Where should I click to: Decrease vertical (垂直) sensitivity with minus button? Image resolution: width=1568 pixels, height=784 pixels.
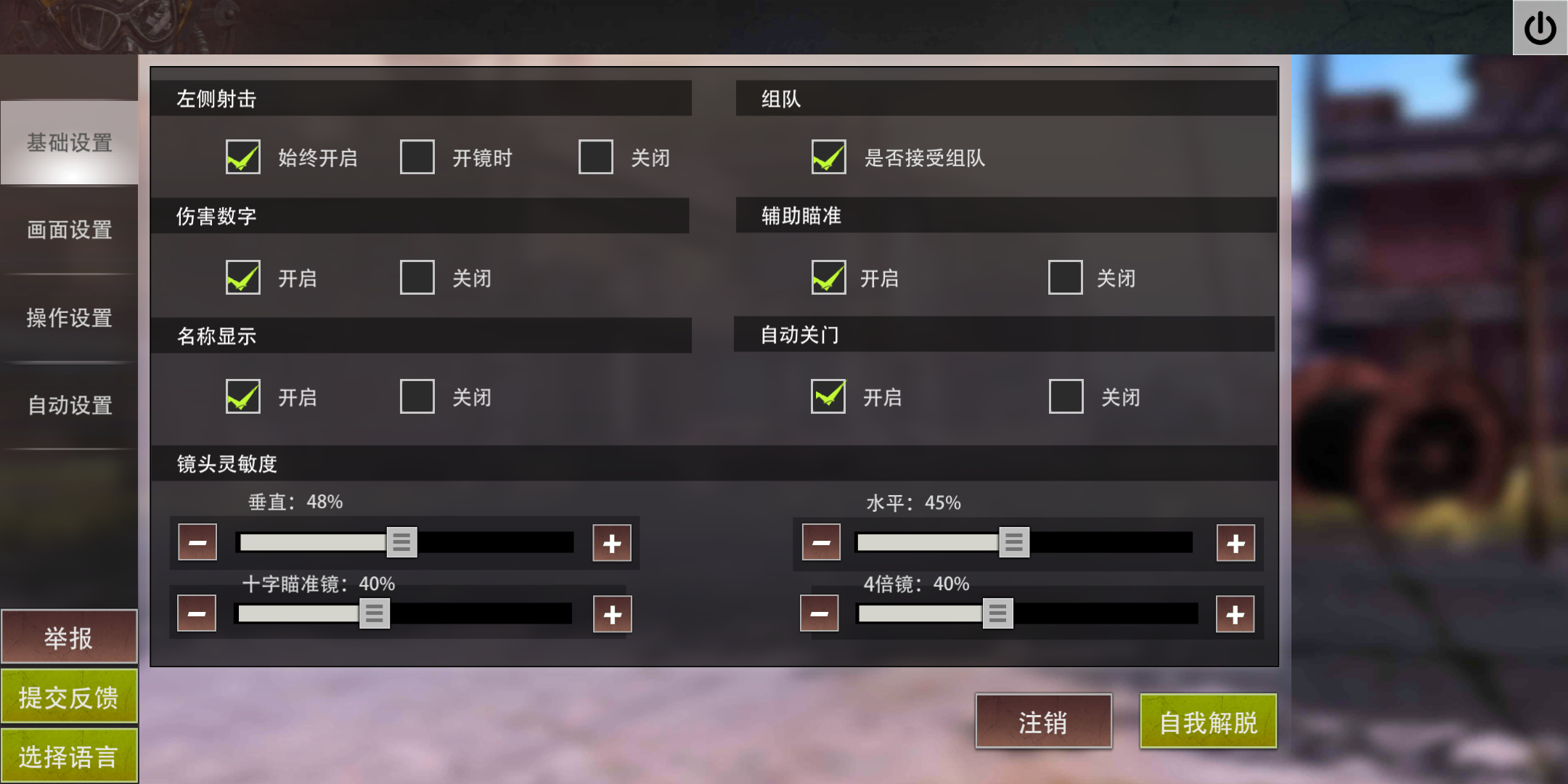point(197,542)
